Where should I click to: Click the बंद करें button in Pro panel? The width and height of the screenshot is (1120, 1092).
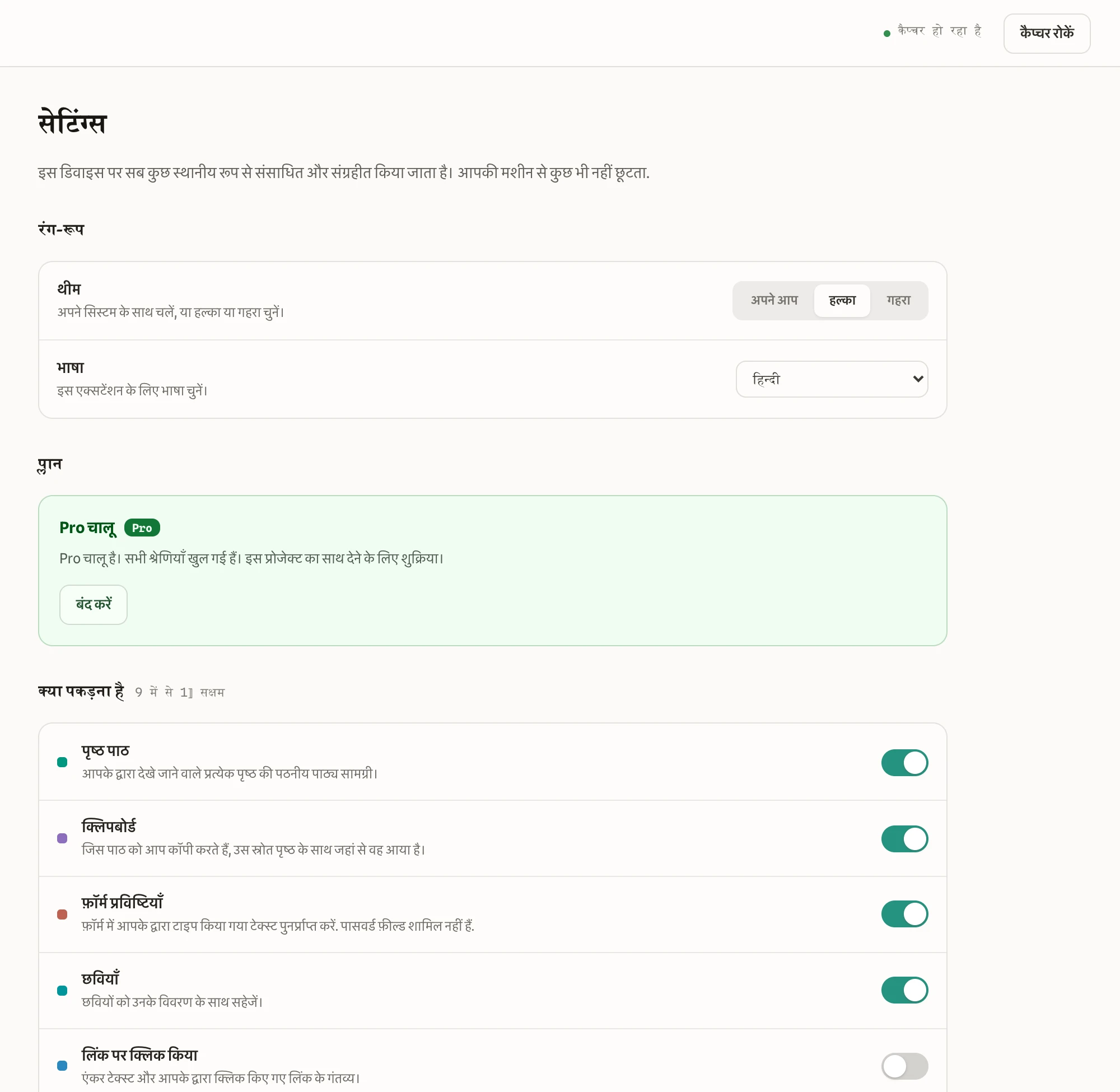94,604
